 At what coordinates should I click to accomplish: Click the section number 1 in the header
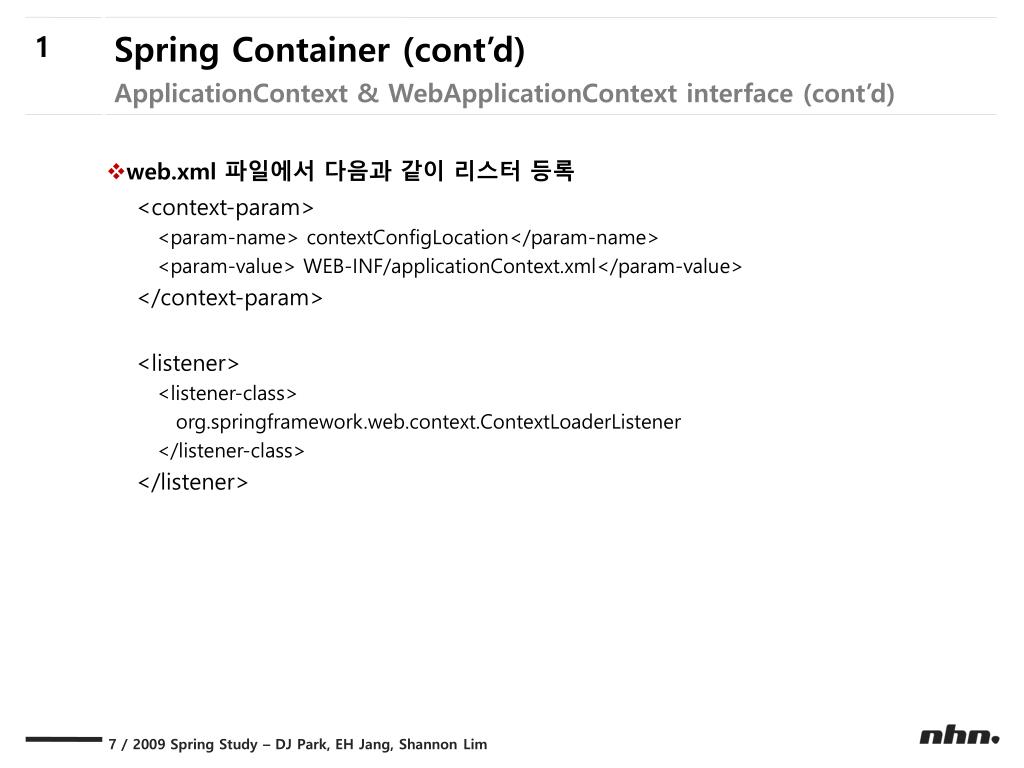pos(42,48)
